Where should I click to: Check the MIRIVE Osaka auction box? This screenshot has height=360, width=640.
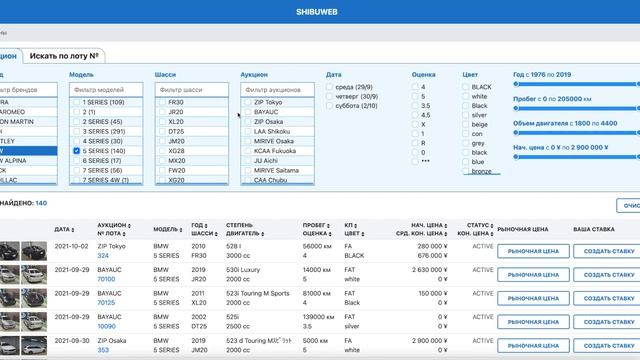pos(248,141)
